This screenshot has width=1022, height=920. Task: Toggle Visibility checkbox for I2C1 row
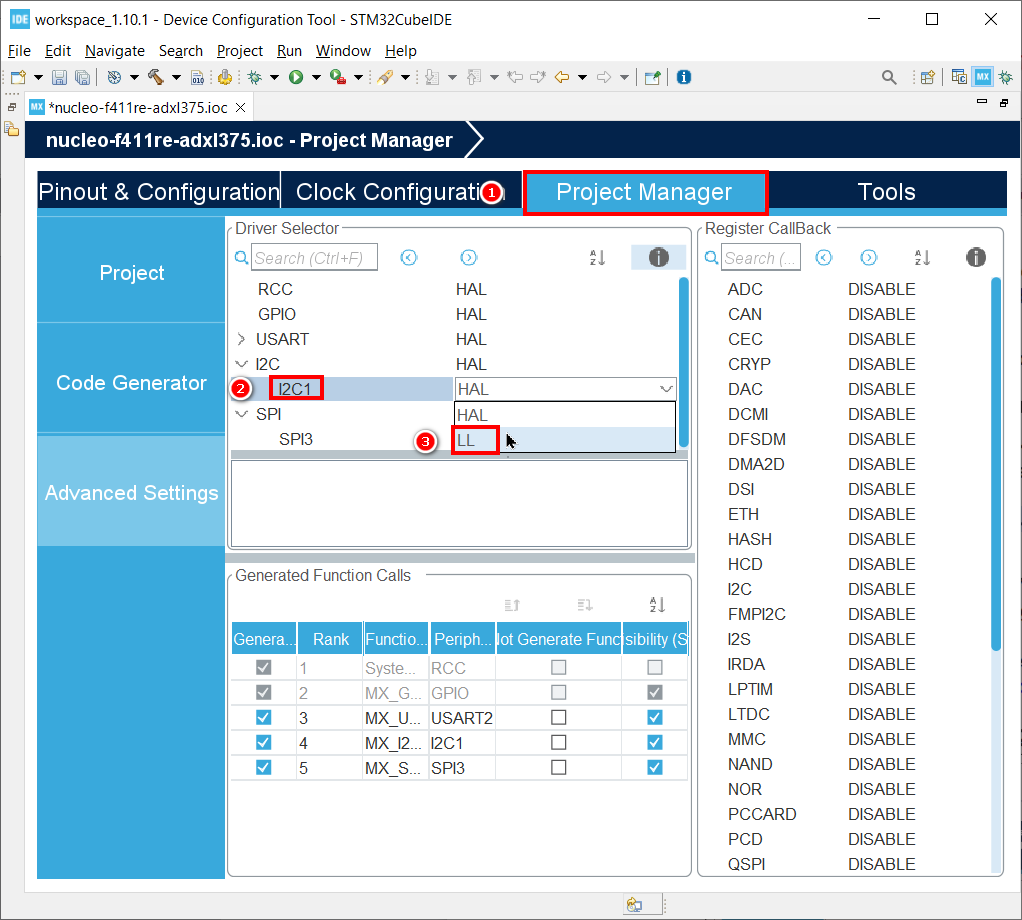click(x=655, y=742)
